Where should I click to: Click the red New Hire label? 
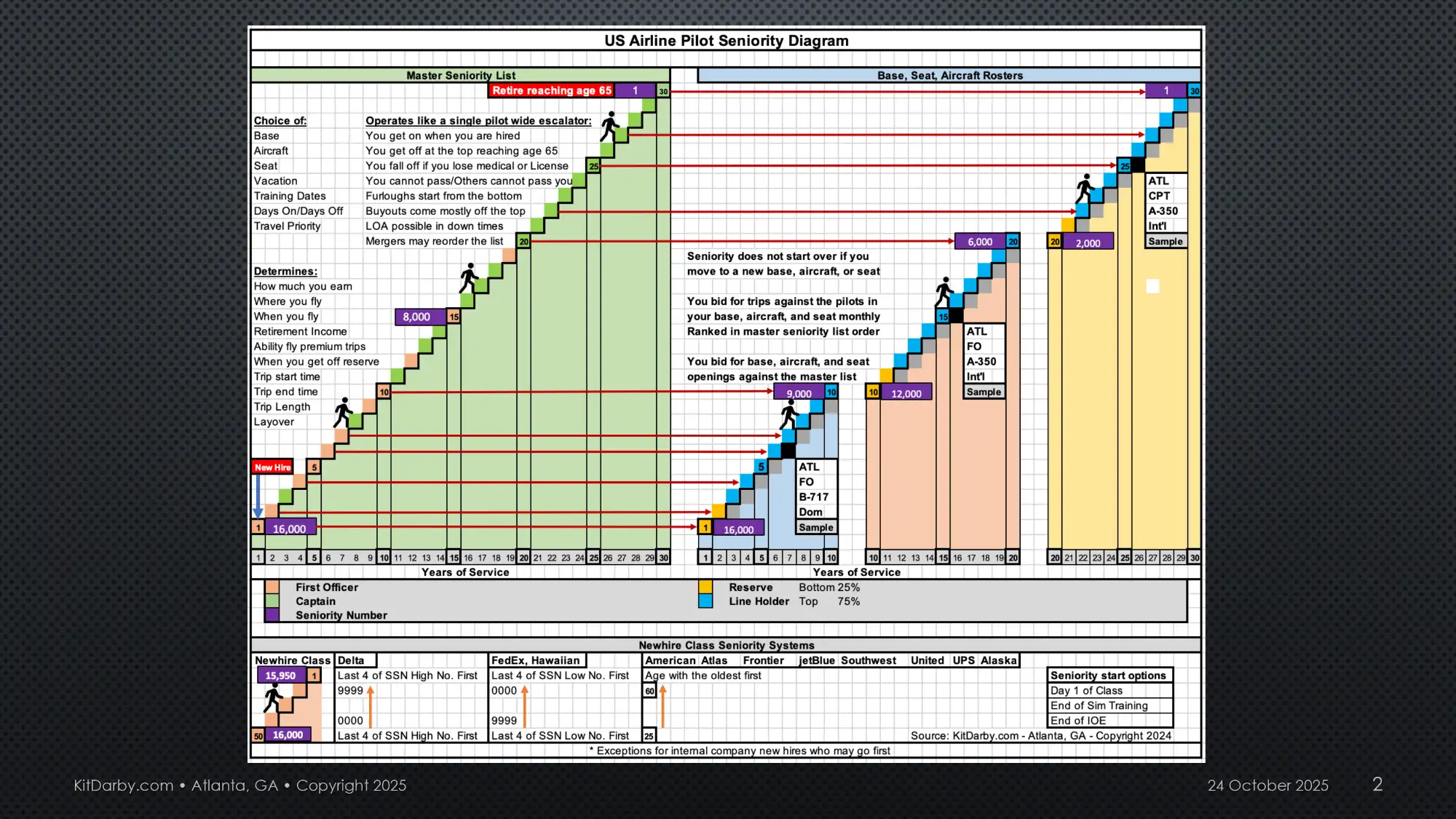[272, 467]
